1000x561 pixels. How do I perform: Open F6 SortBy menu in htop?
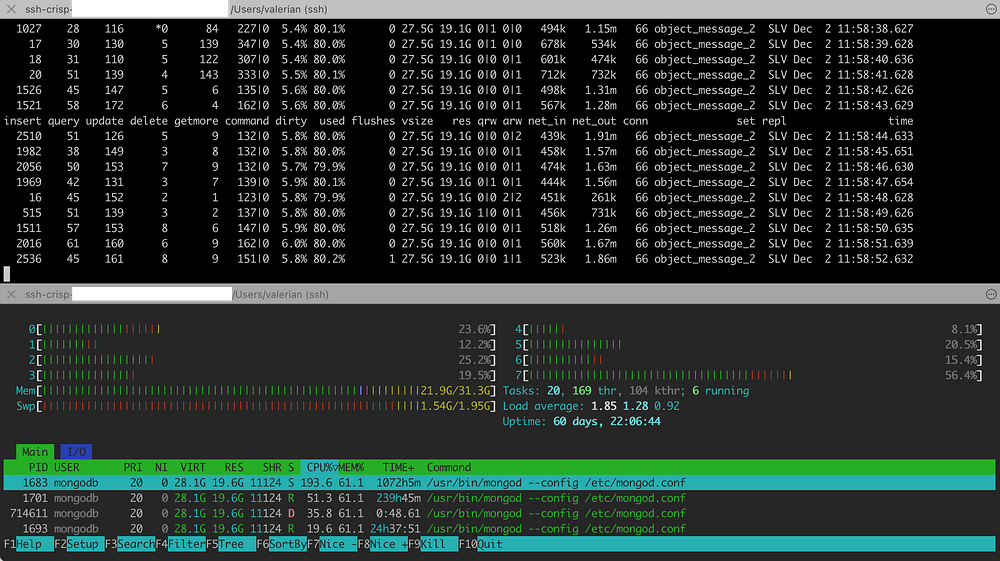pos(281,544)
